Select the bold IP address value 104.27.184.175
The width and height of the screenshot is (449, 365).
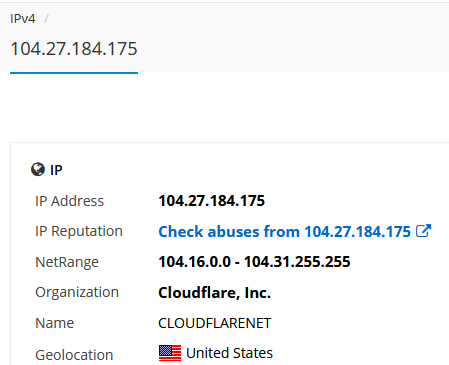point(212,201)
